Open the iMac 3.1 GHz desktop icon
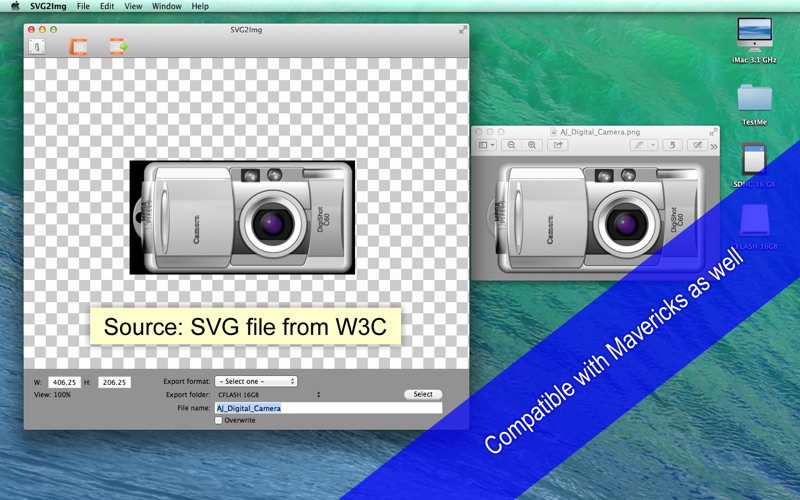 [x=754, y=35]
